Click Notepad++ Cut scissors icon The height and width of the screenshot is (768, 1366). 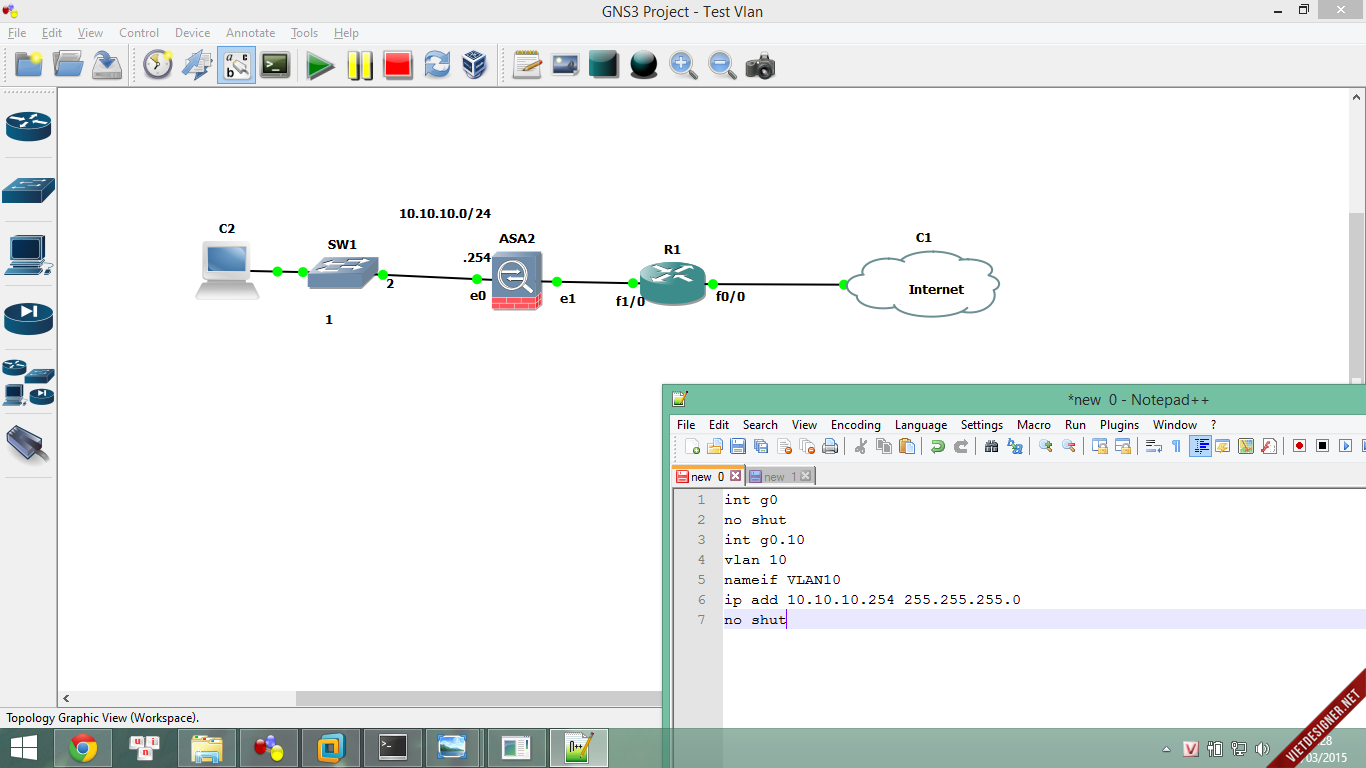tap(860, 446)
